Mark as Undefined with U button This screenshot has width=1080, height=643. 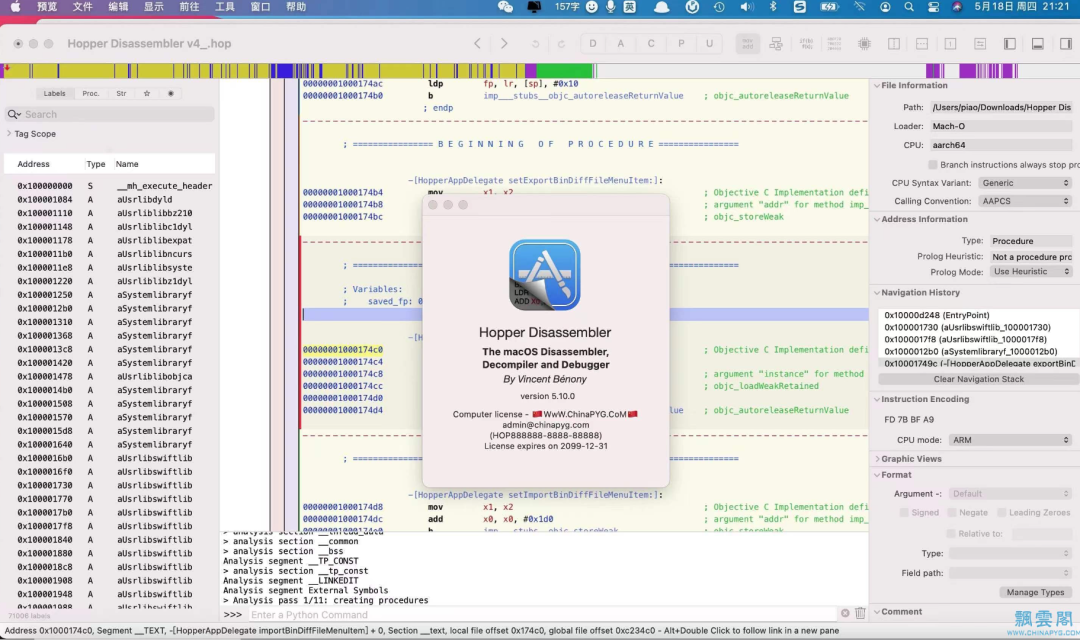709,43
